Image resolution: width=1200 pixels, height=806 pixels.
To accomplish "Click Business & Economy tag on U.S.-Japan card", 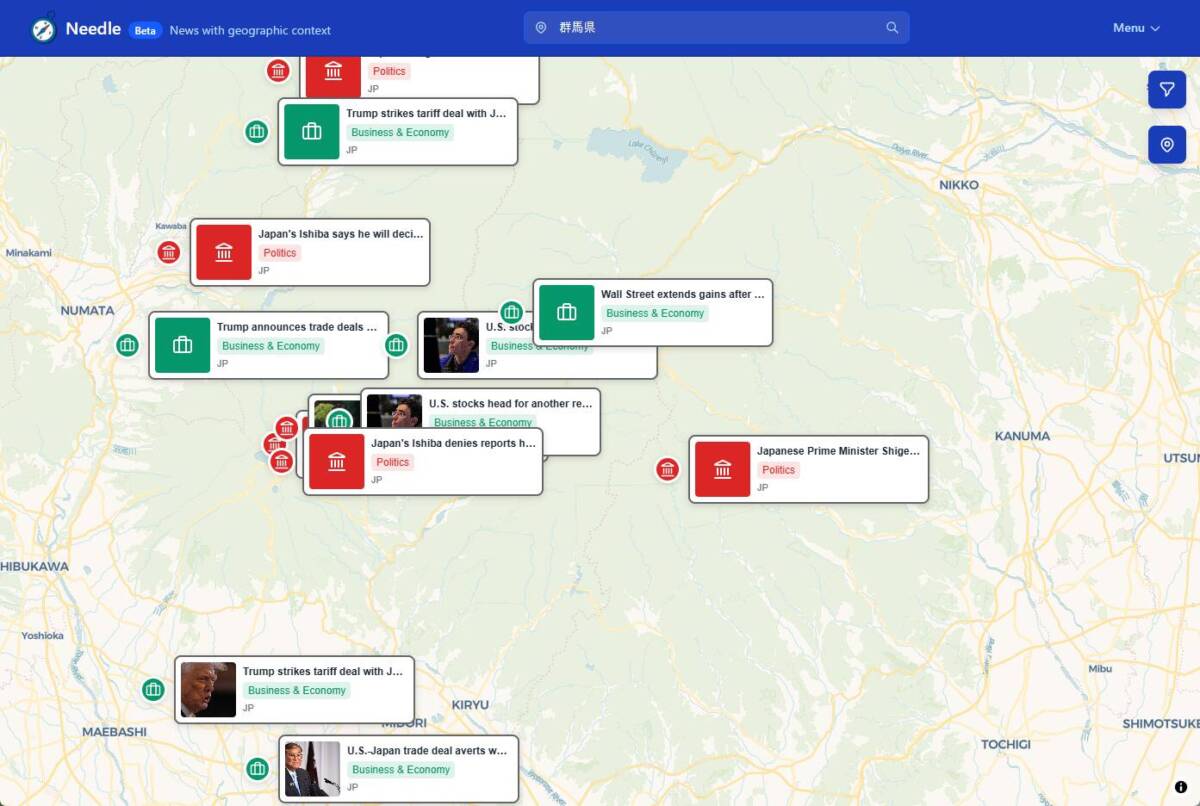I will pyautogui.click(x=401, y=770).
